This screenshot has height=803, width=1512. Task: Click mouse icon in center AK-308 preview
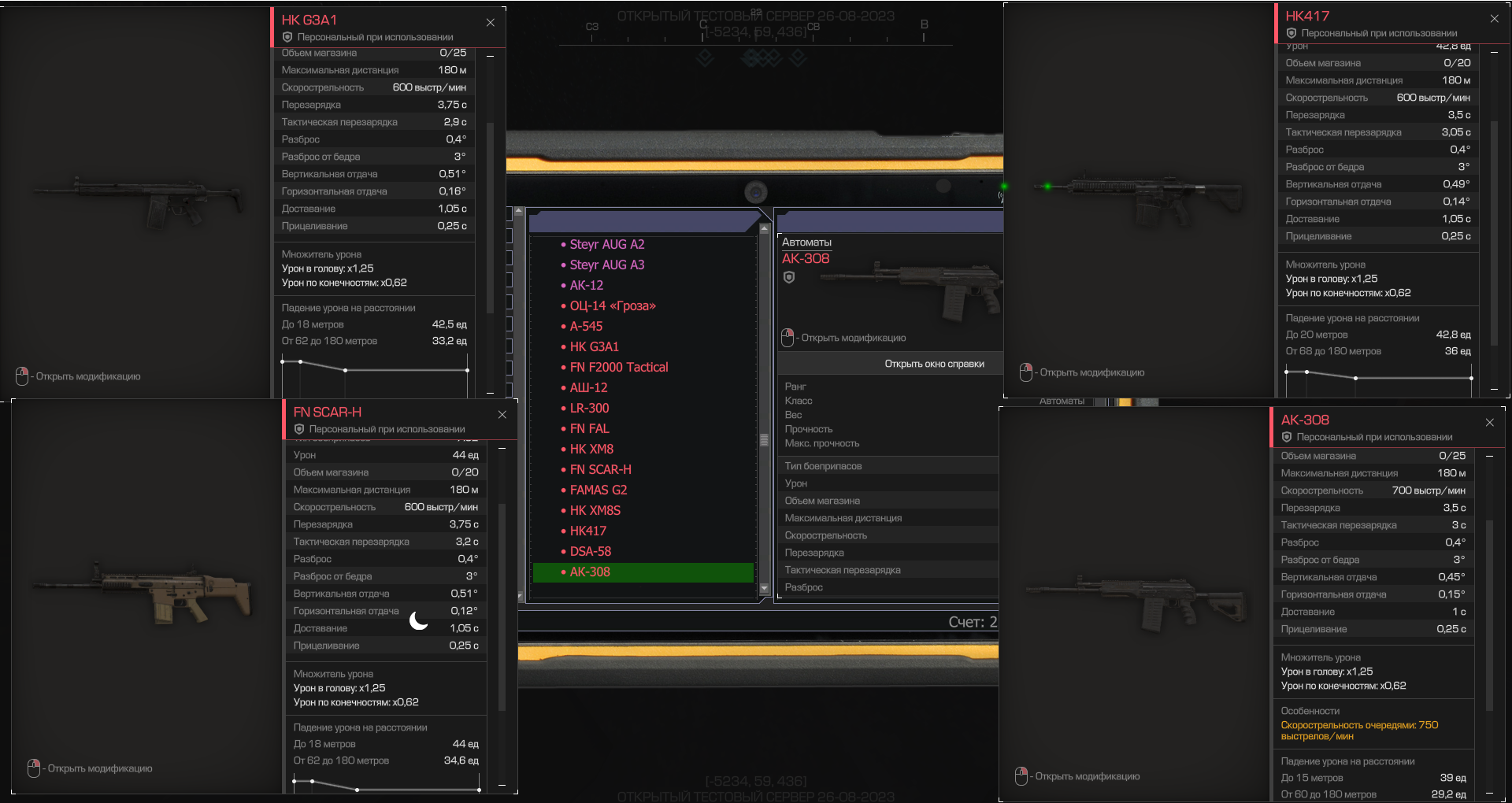point(787,338)
